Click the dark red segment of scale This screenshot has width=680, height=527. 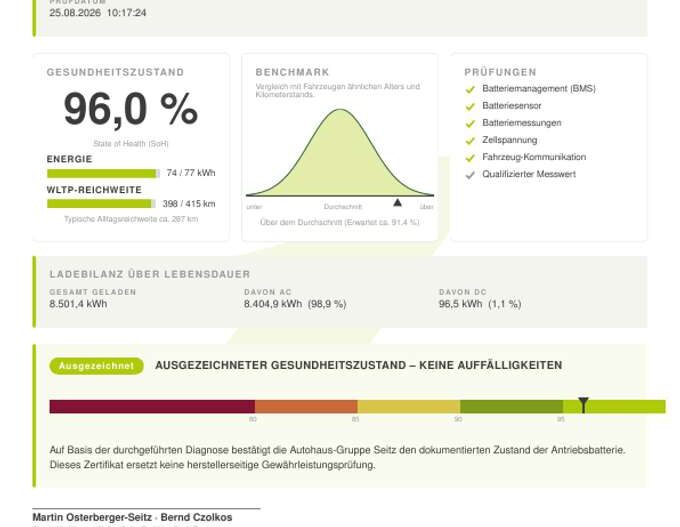pos(152,406)
